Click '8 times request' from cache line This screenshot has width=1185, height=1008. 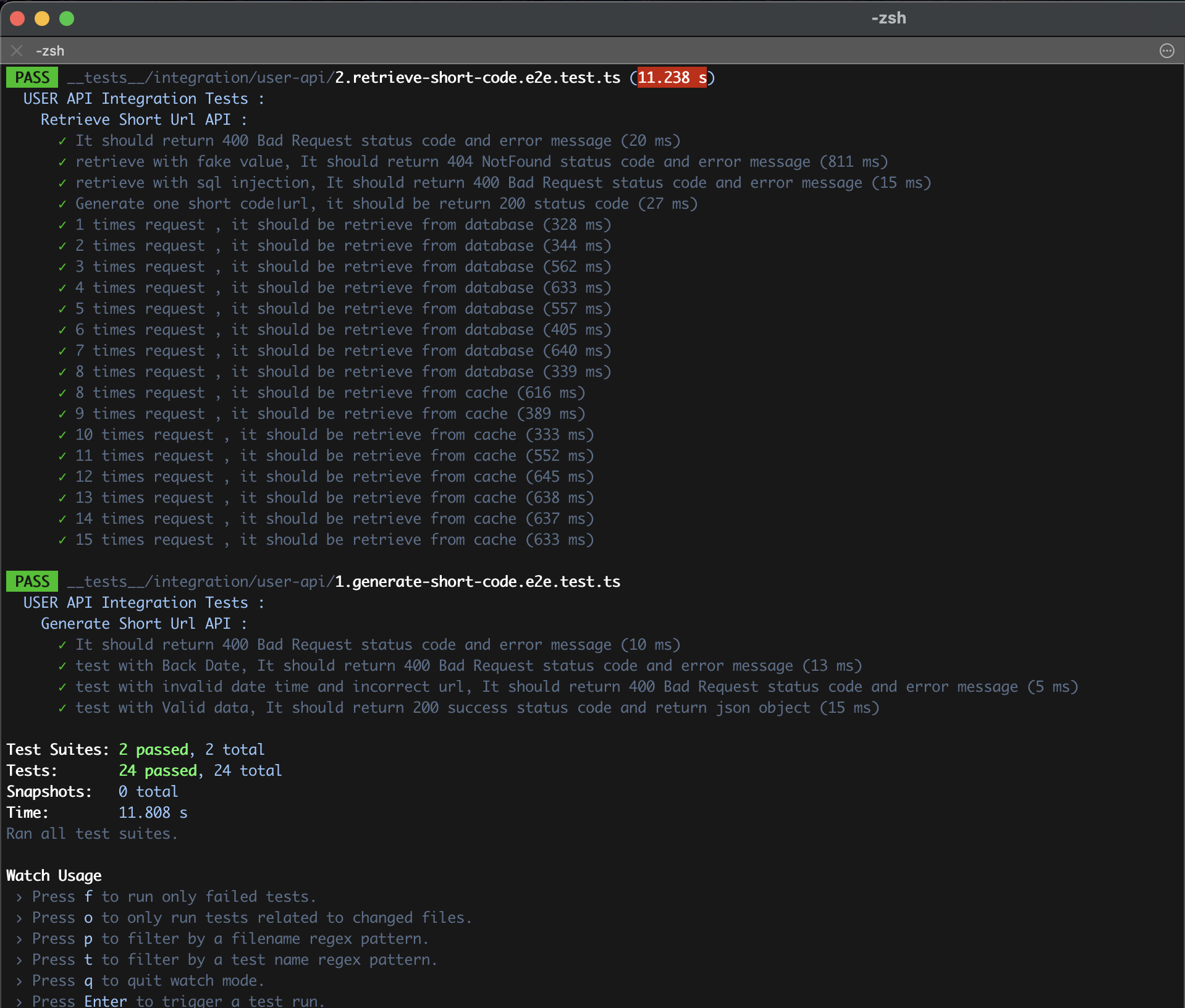click(x=322, y=392)
